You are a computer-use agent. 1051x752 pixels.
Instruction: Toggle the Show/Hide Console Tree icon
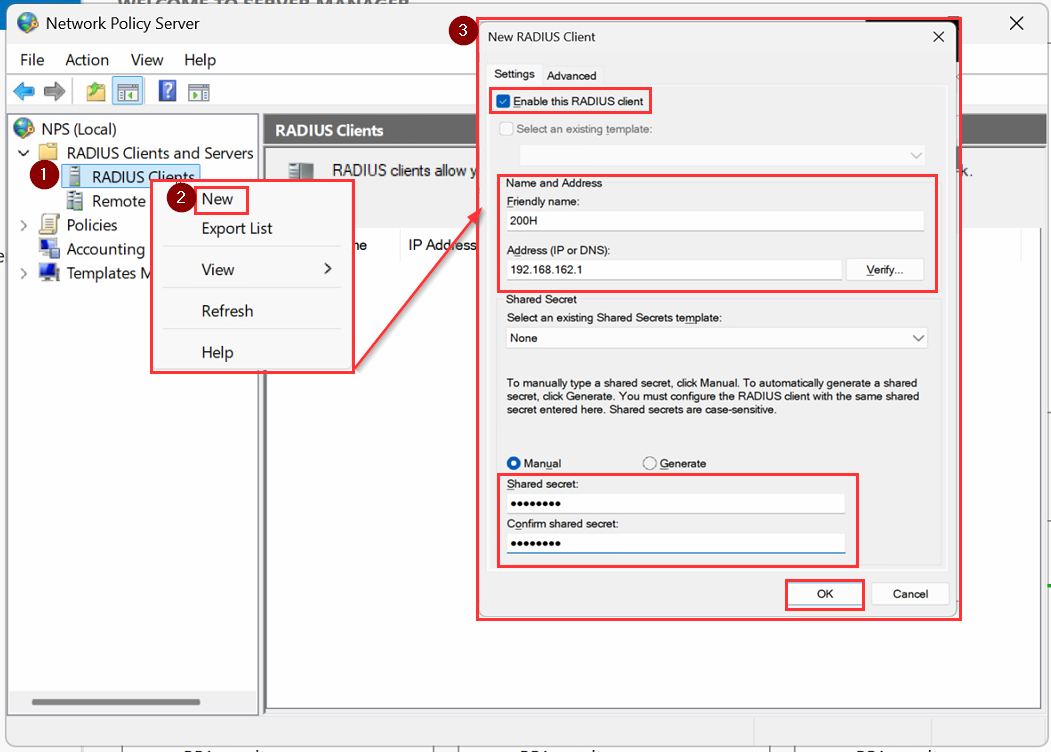127,92
